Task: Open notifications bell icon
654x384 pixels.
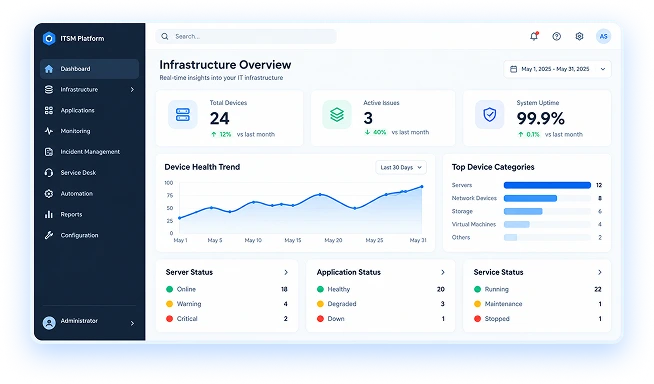Action: [x=534, y=36]
